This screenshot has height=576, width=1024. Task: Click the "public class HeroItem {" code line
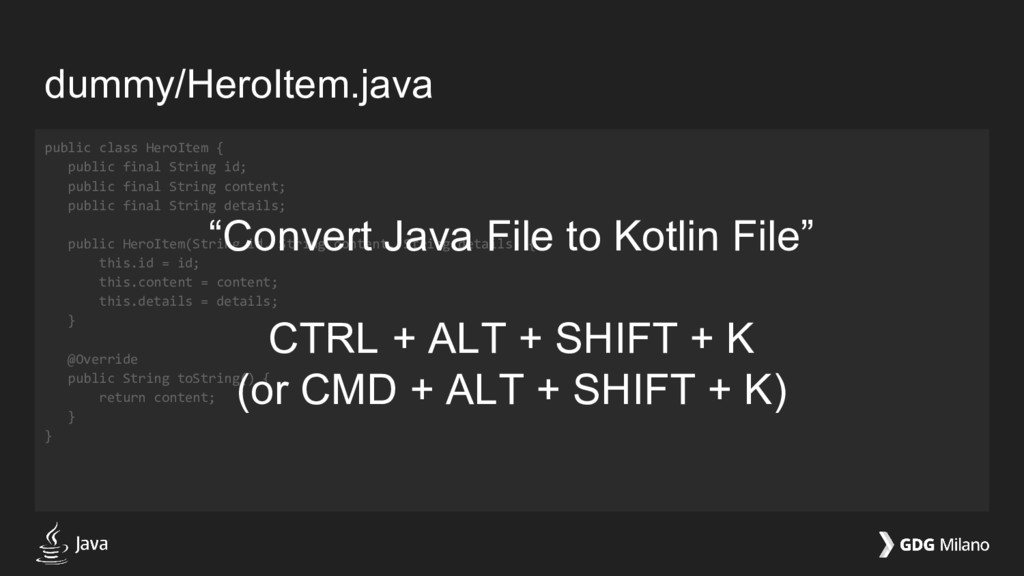pyautogui.click(x=134, y=148)
